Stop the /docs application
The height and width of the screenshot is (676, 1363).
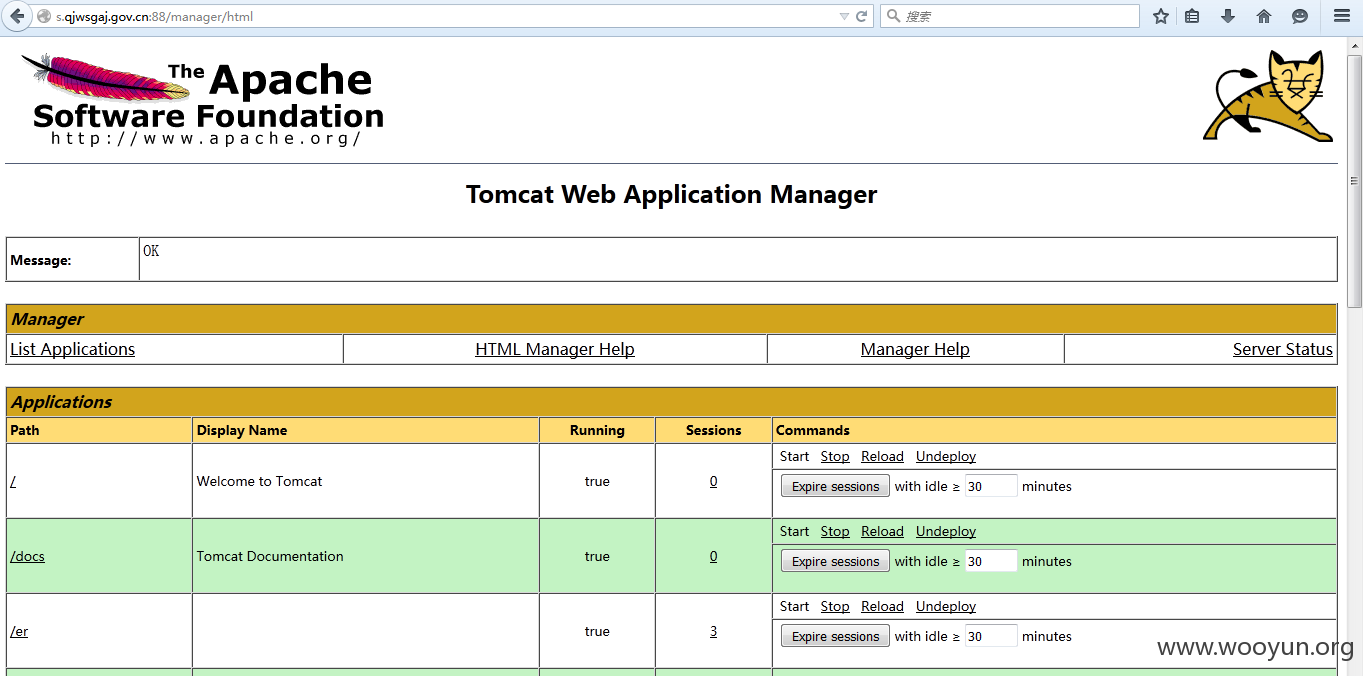coord(835,531)
